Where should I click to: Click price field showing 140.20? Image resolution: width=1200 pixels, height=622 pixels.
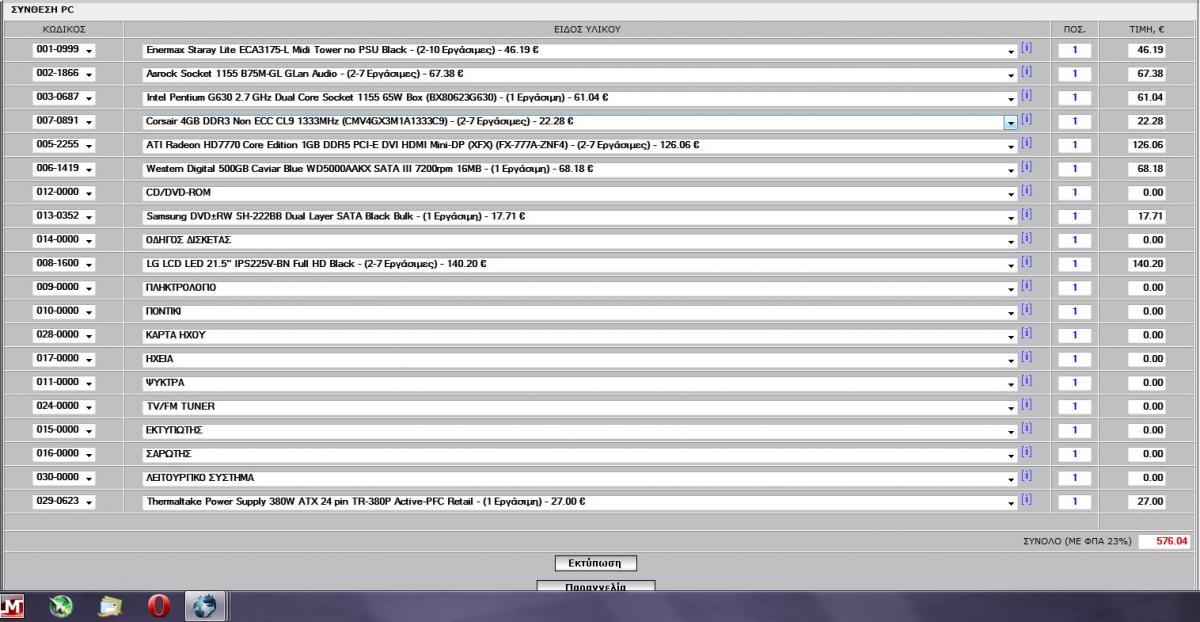click(x=1147, y=264)
